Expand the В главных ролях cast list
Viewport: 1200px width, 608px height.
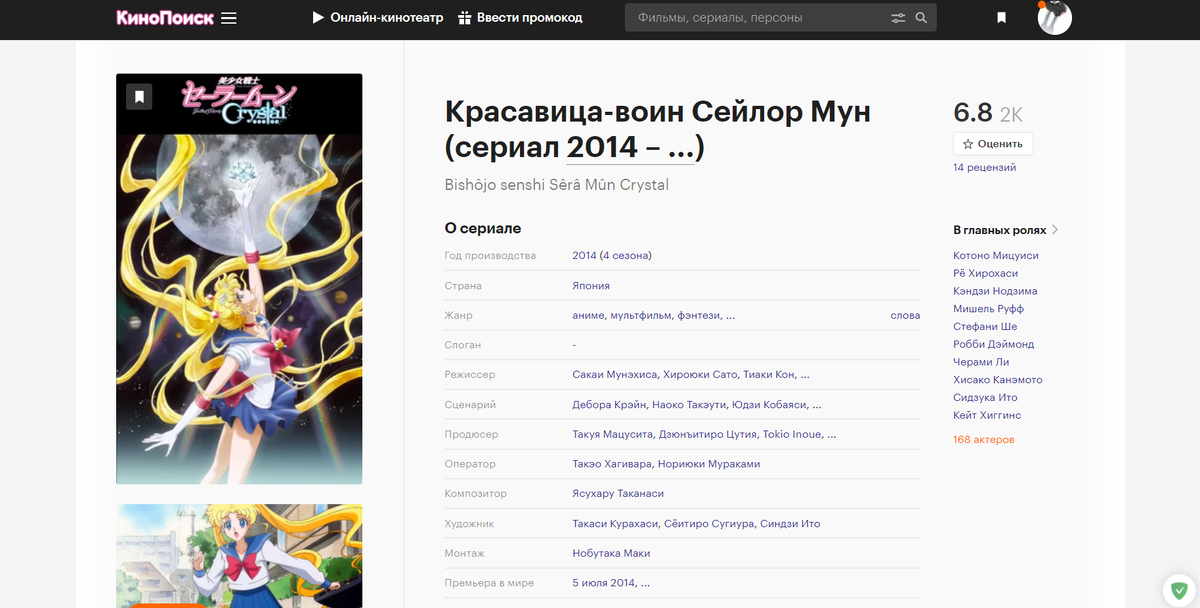(x=1006, y=230)
